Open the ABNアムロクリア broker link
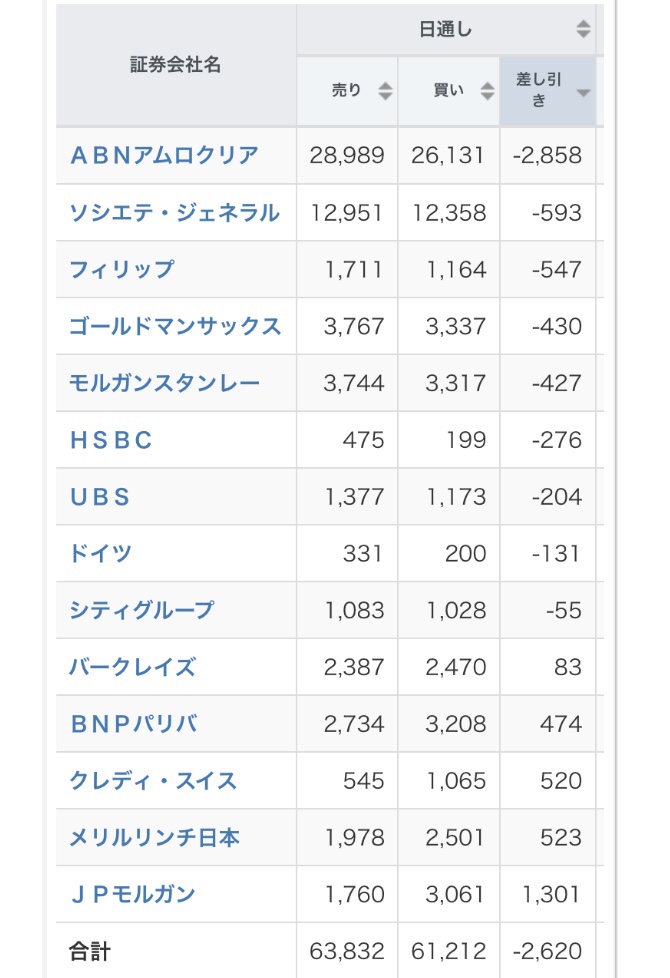The width and height of the screenshot is (670, 978). (164, 155)
